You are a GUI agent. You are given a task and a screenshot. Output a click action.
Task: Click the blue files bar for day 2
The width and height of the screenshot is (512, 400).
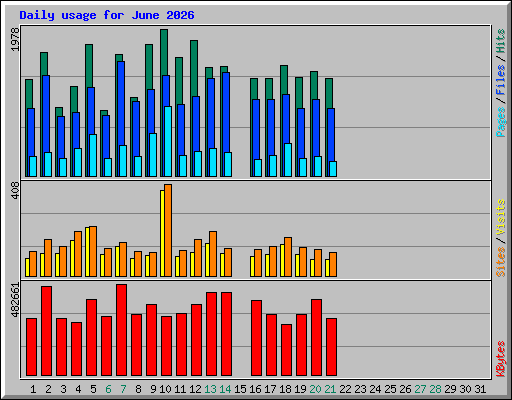click(46, 113)
